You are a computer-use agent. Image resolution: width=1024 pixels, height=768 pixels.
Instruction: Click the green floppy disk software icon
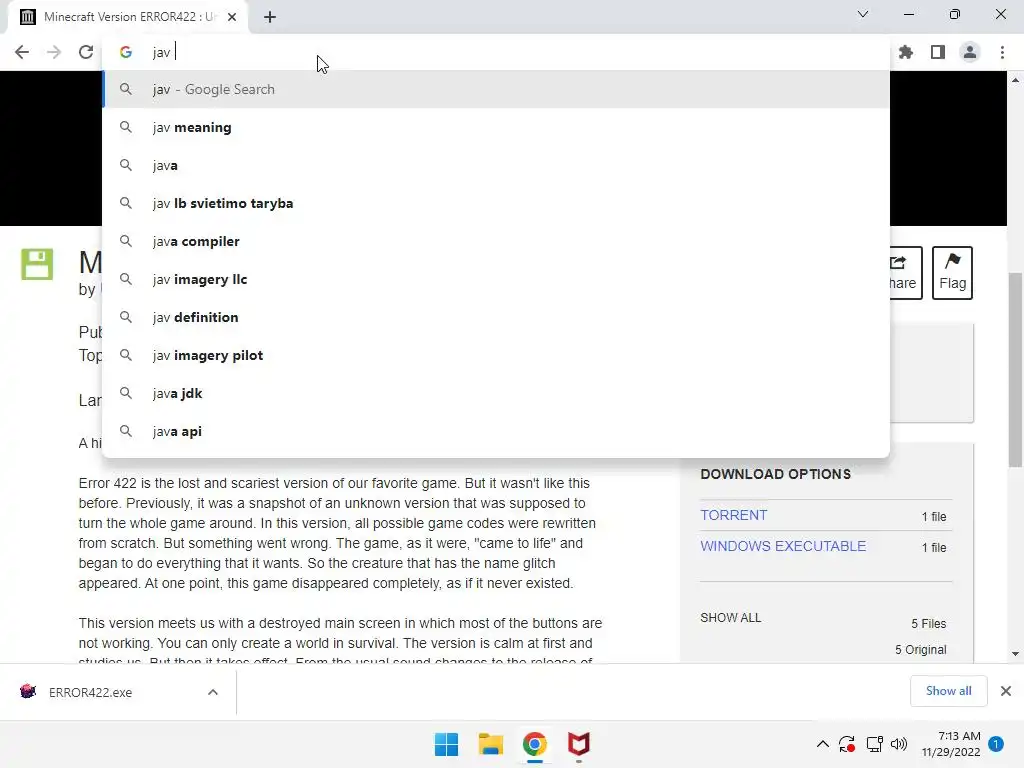point(37,264)
